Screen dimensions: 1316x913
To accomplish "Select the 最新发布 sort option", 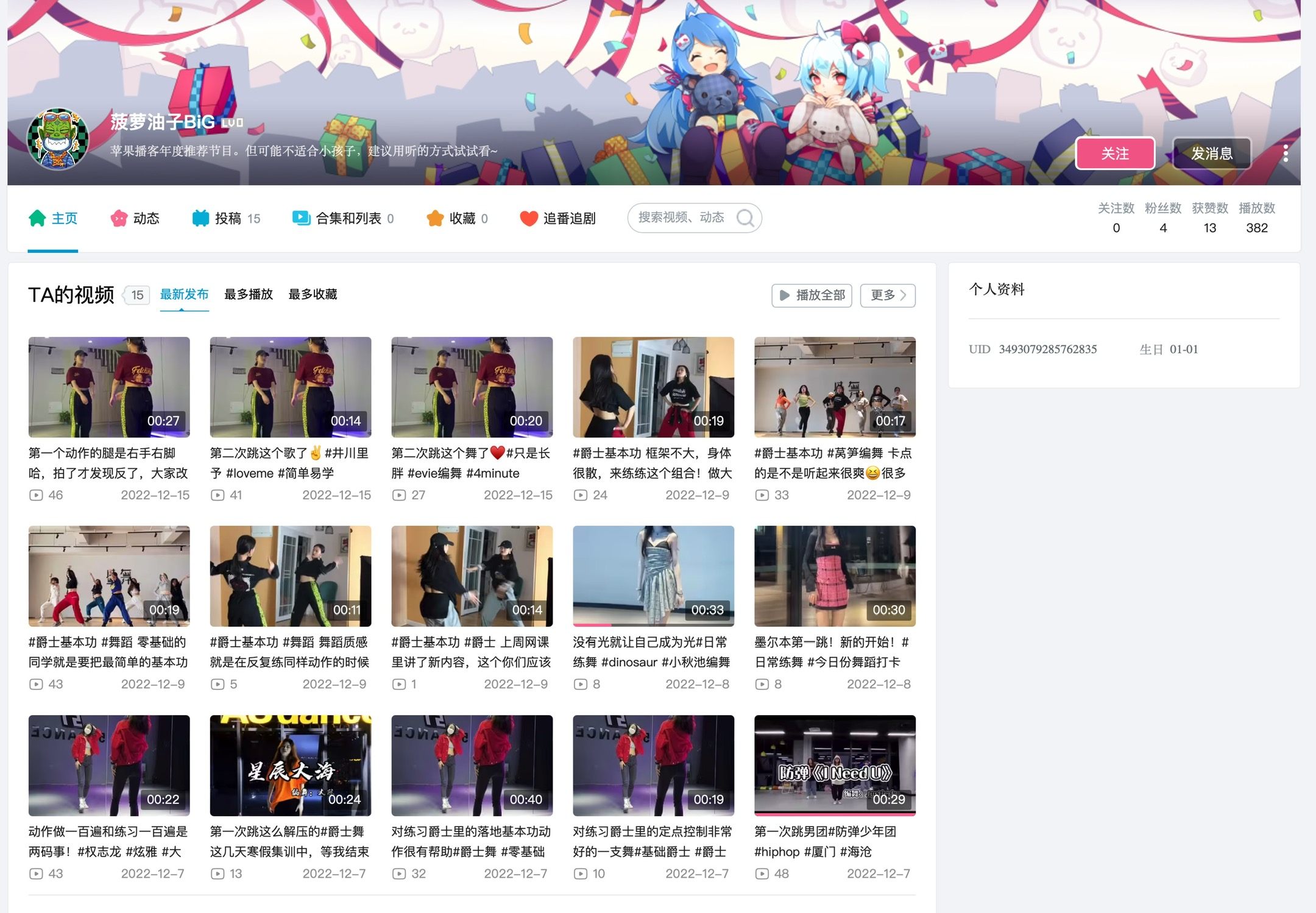I will [184, 294].
